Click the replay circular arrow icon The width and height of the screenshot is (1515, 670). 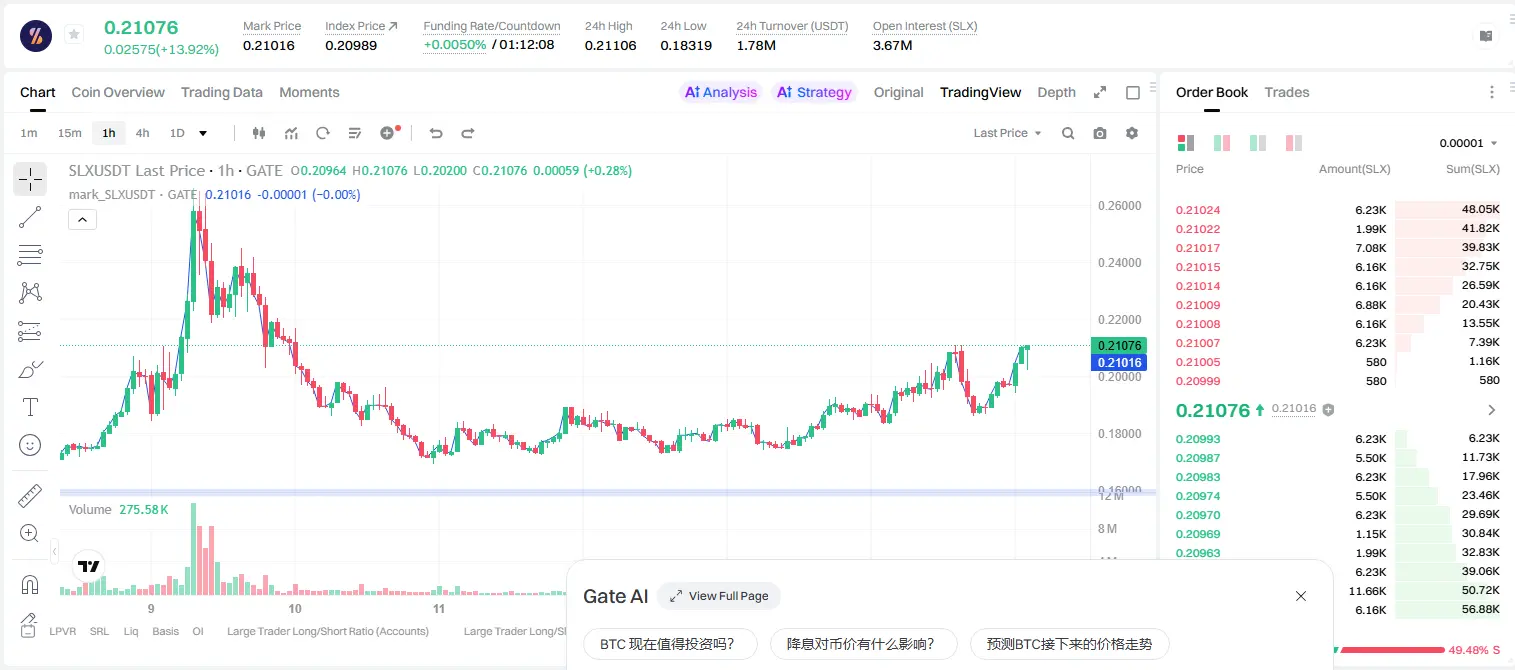pos(323,133)
